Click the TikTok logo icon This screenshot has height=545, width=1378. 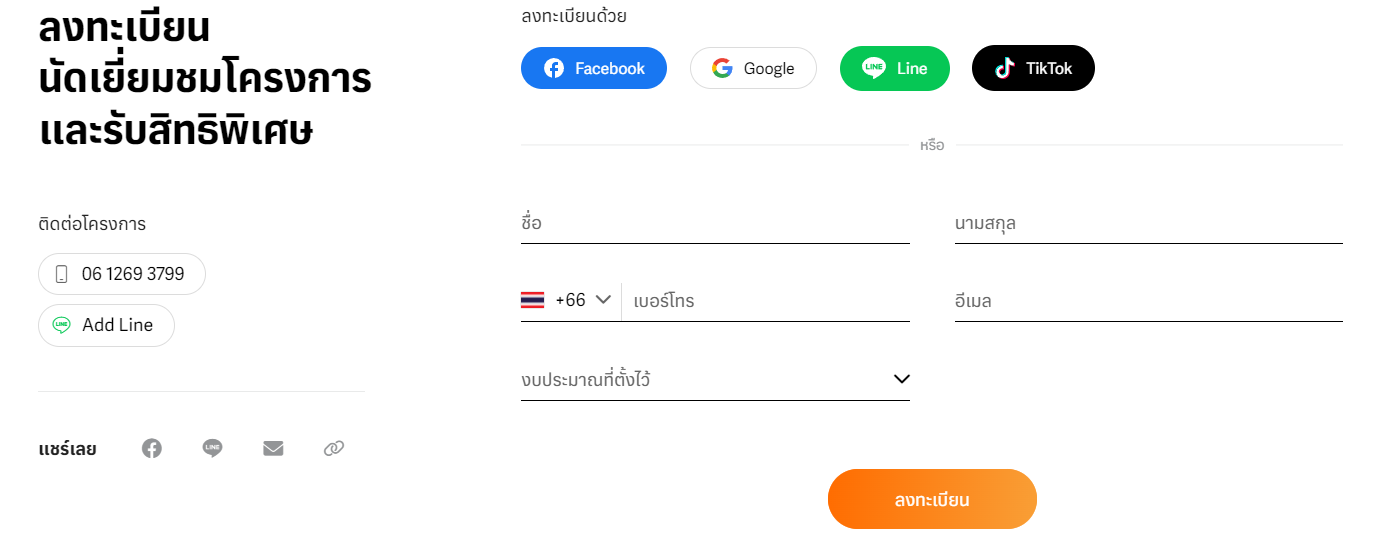click(1004, 68)
